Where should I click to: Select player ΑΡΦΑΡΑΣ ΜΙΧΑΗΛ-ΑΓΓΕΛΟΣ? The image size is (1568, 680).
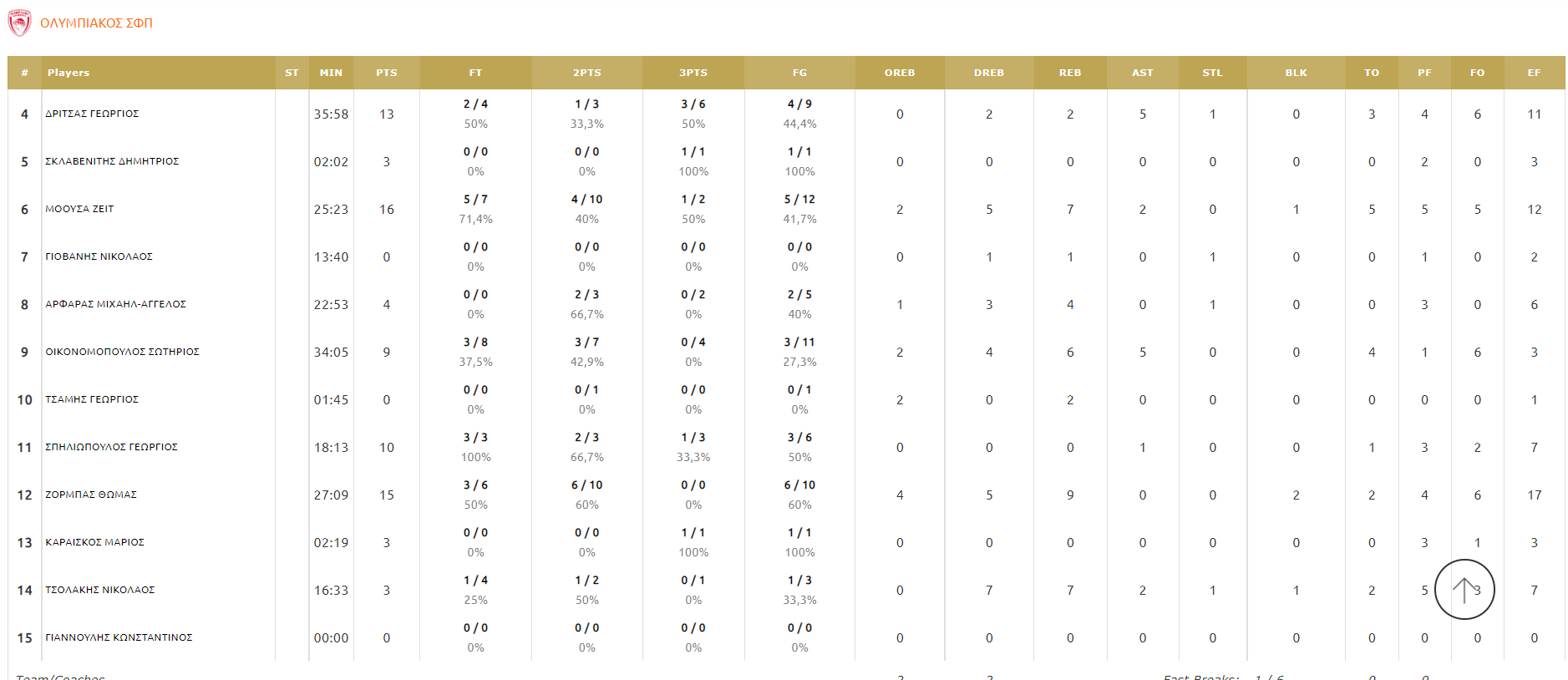115,304
